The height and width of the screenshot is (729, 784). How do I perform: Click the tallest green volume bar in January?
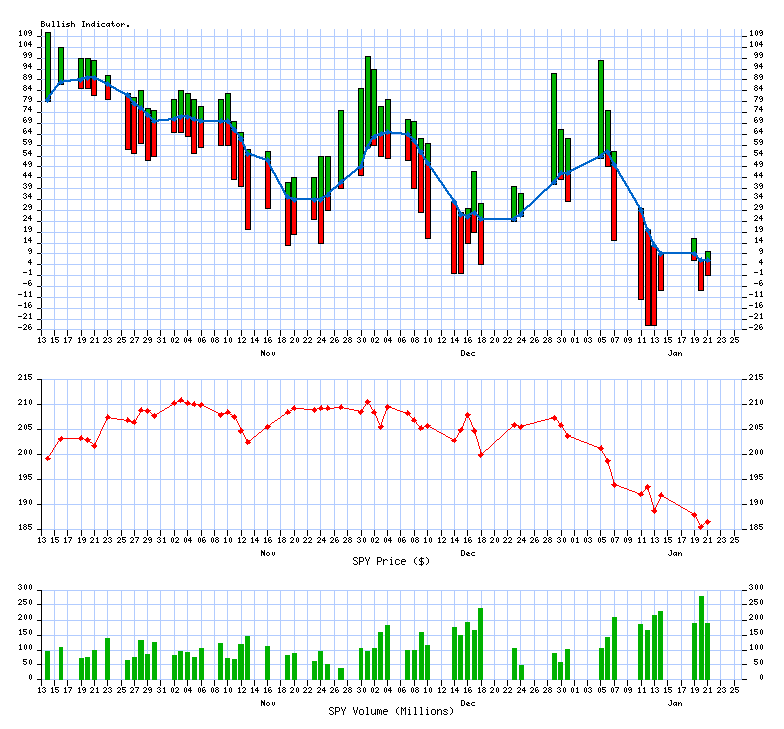tap(701, 637)
